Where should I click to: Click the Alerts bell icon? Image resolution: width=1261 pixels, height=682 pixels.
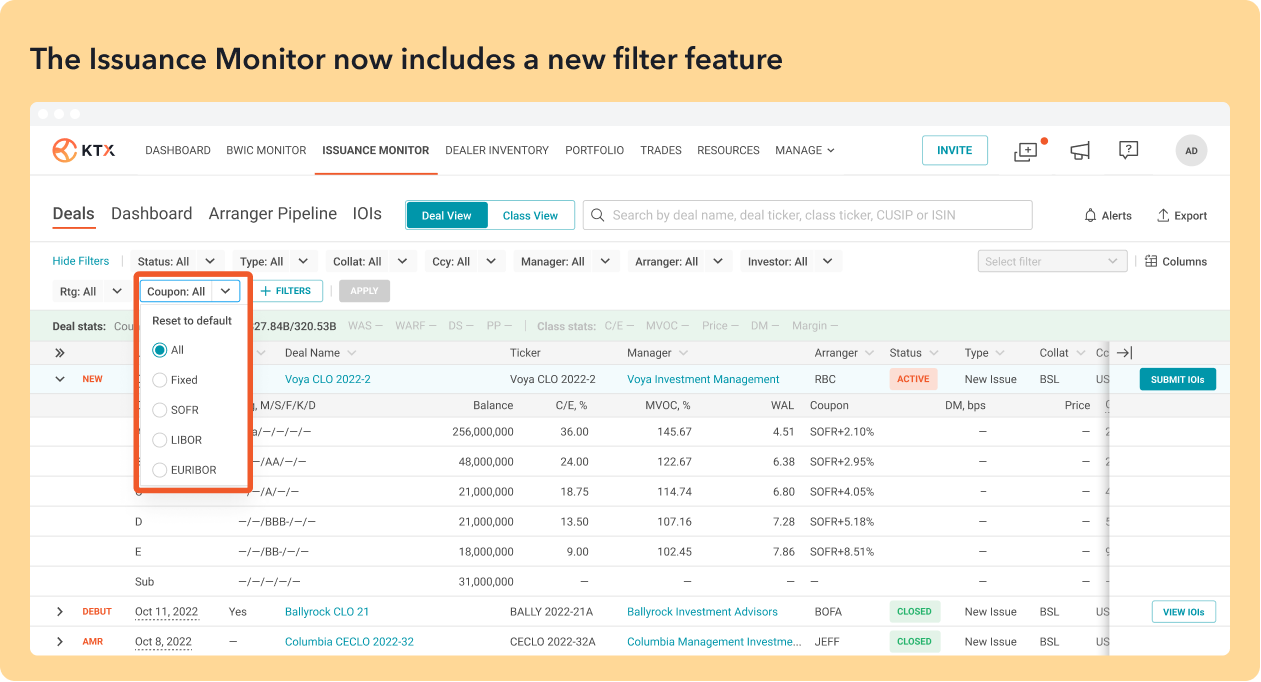pyautogui.click(x=1090, y=216)
